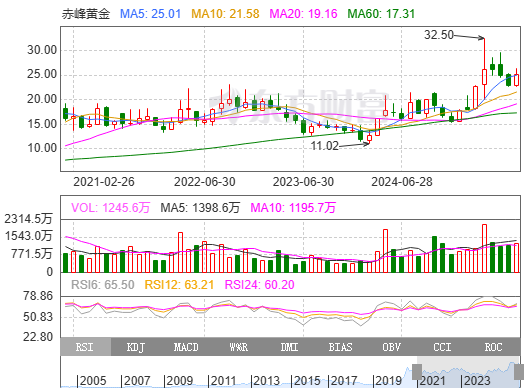The image size is (525, 392).
Task: Click the 2005 year marker on timeline
Action: [x=92, y=381]
